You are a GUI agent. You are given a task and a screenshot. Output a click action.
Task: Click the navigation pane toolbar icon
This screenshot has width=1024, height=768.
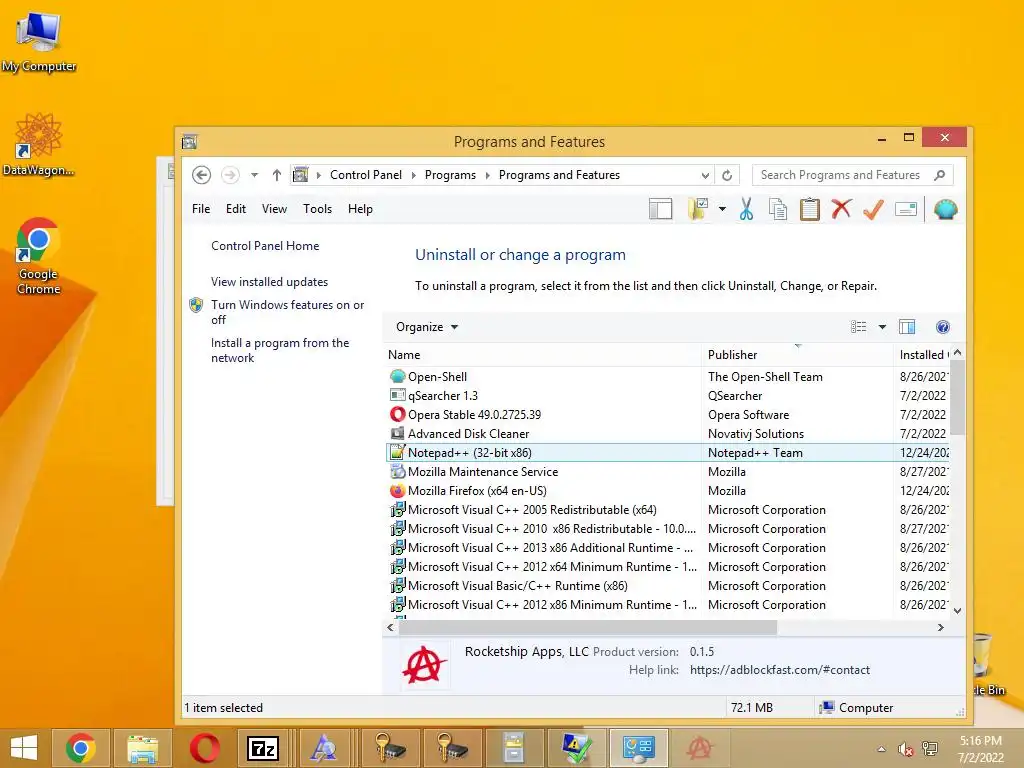click(660, 209)
